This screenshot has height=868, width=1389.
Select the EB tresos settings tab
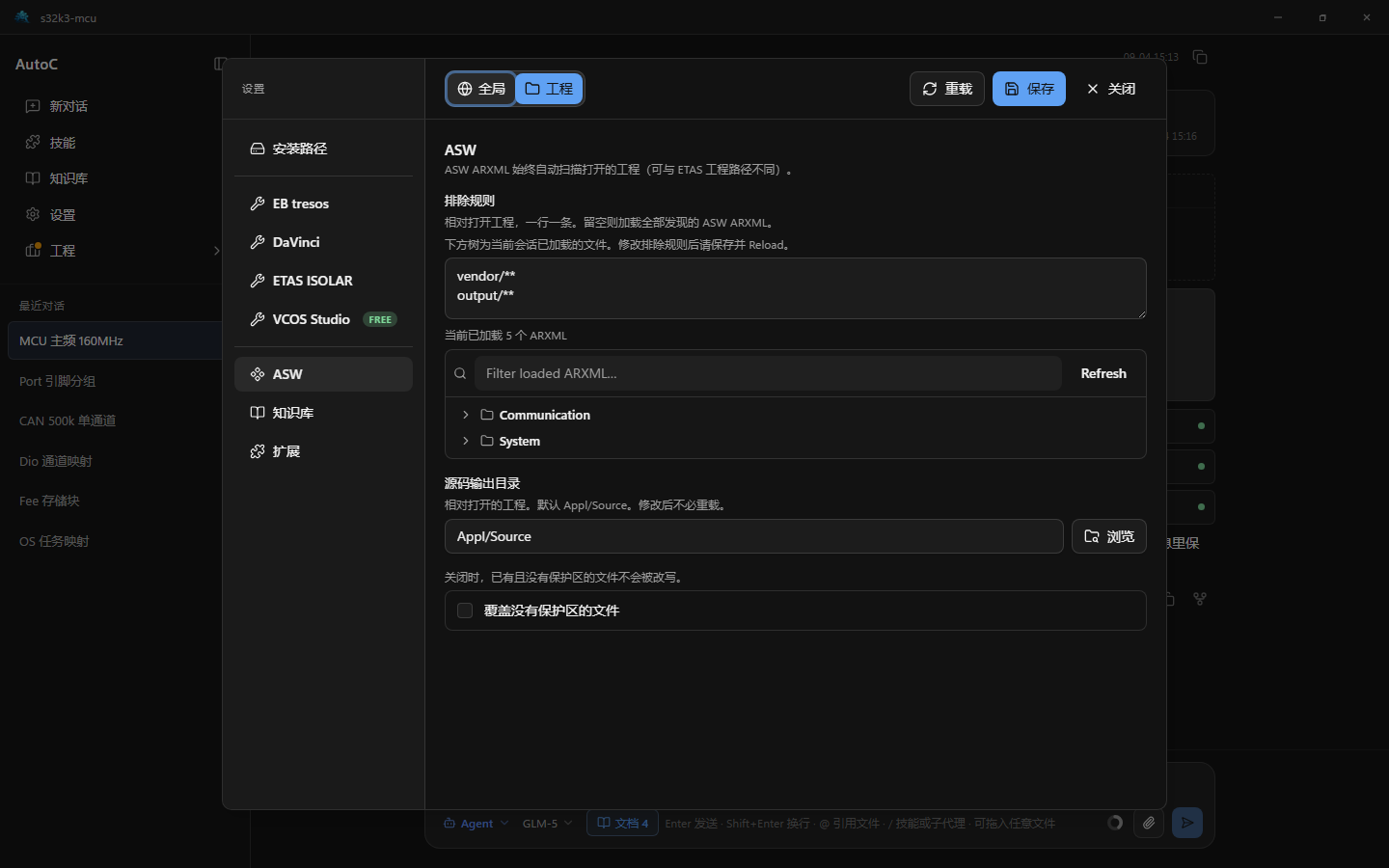[323, 203]
